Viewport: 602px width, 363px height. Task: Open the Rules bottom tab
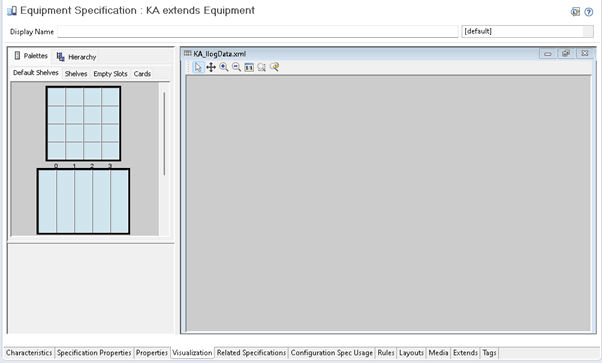pos(386,353)
